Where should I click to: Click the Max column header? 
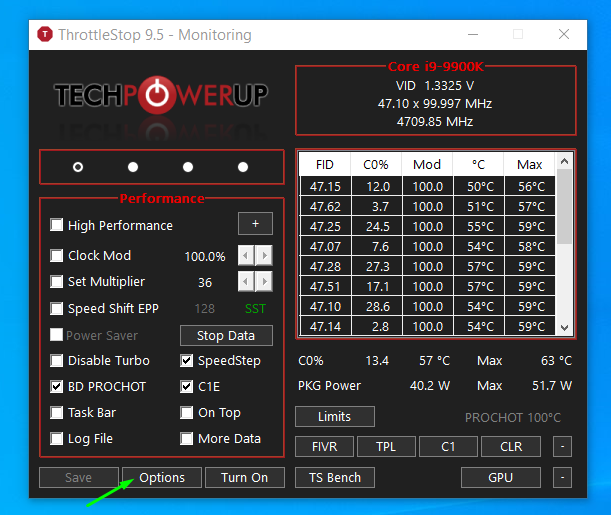point(530,164)
